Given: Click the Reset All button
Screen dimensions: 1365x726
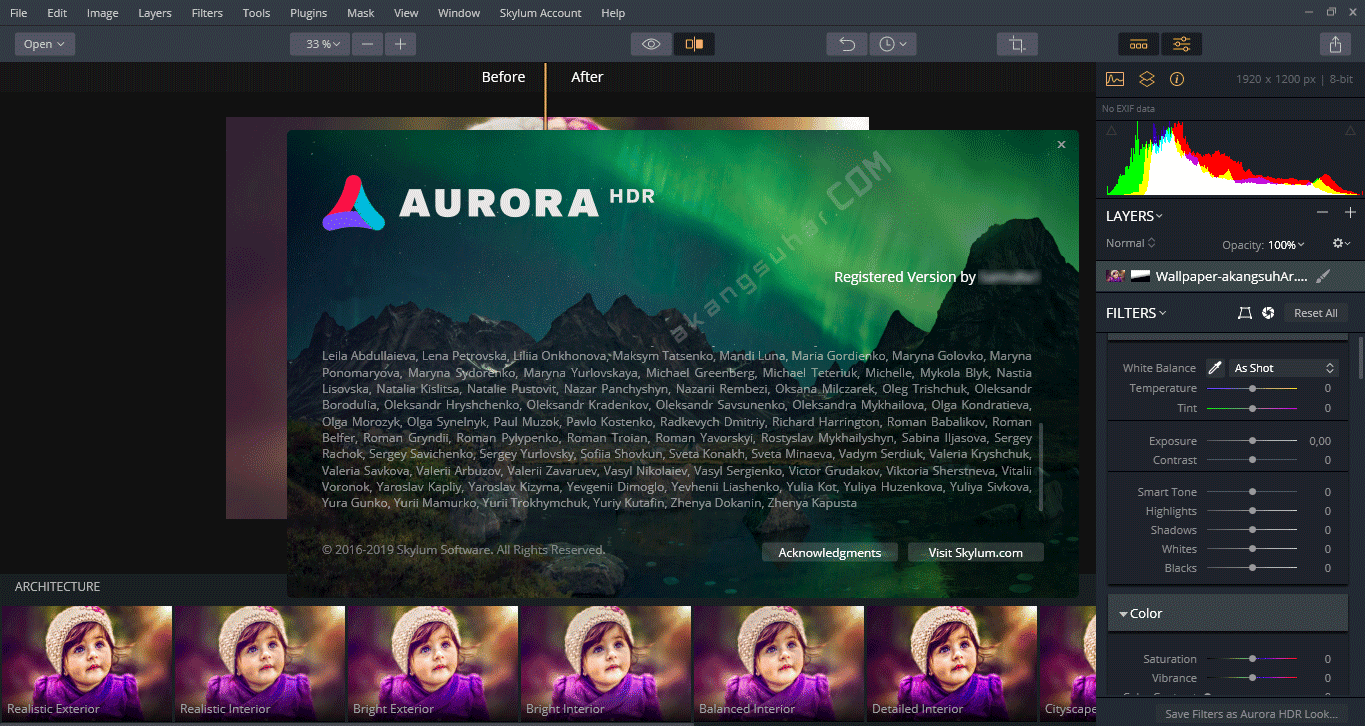Looking at the screenshot, I should coord(1315,313).
